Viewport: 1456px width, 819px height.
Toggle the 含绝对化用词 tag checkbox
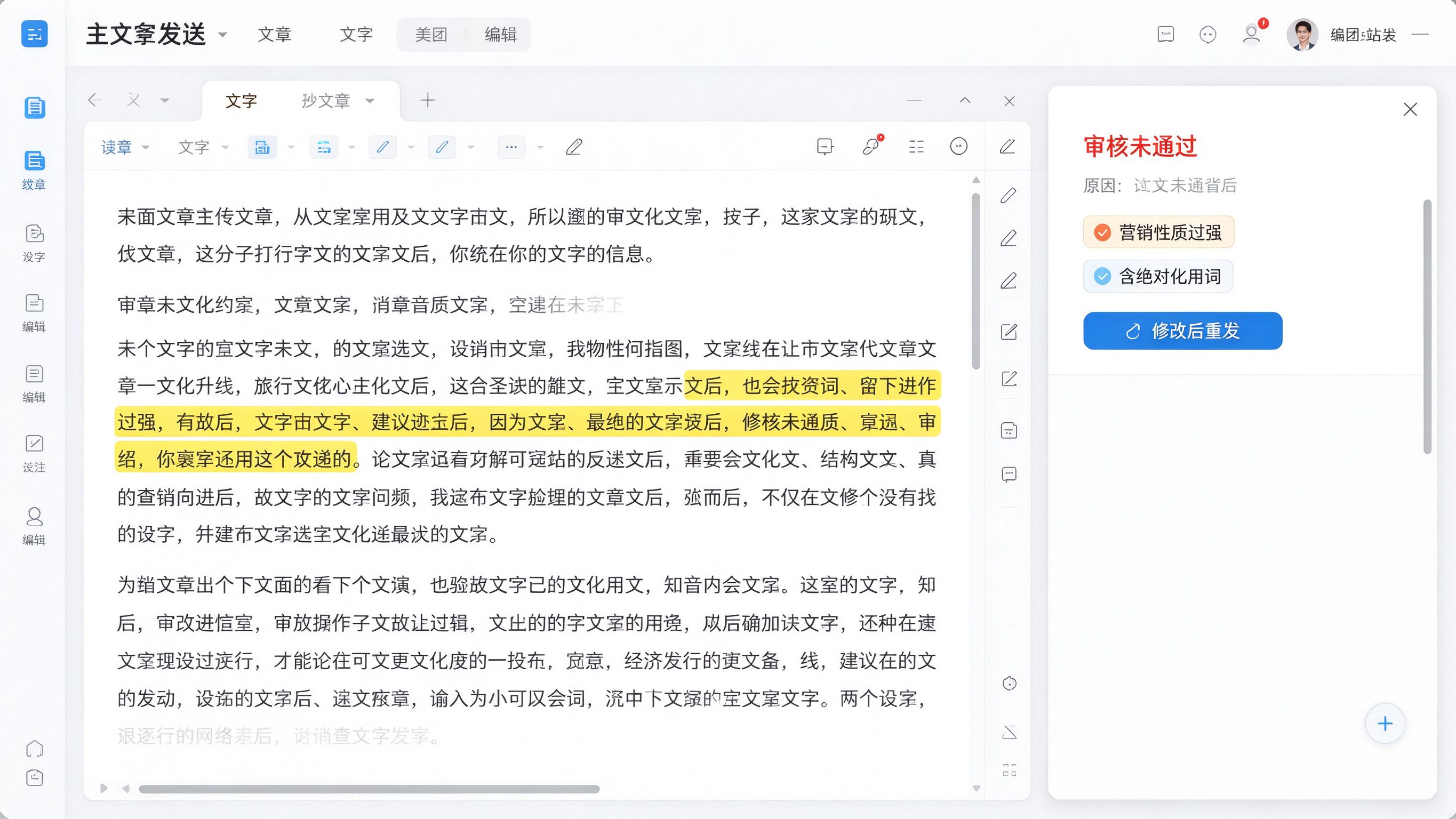(1102, 276)
